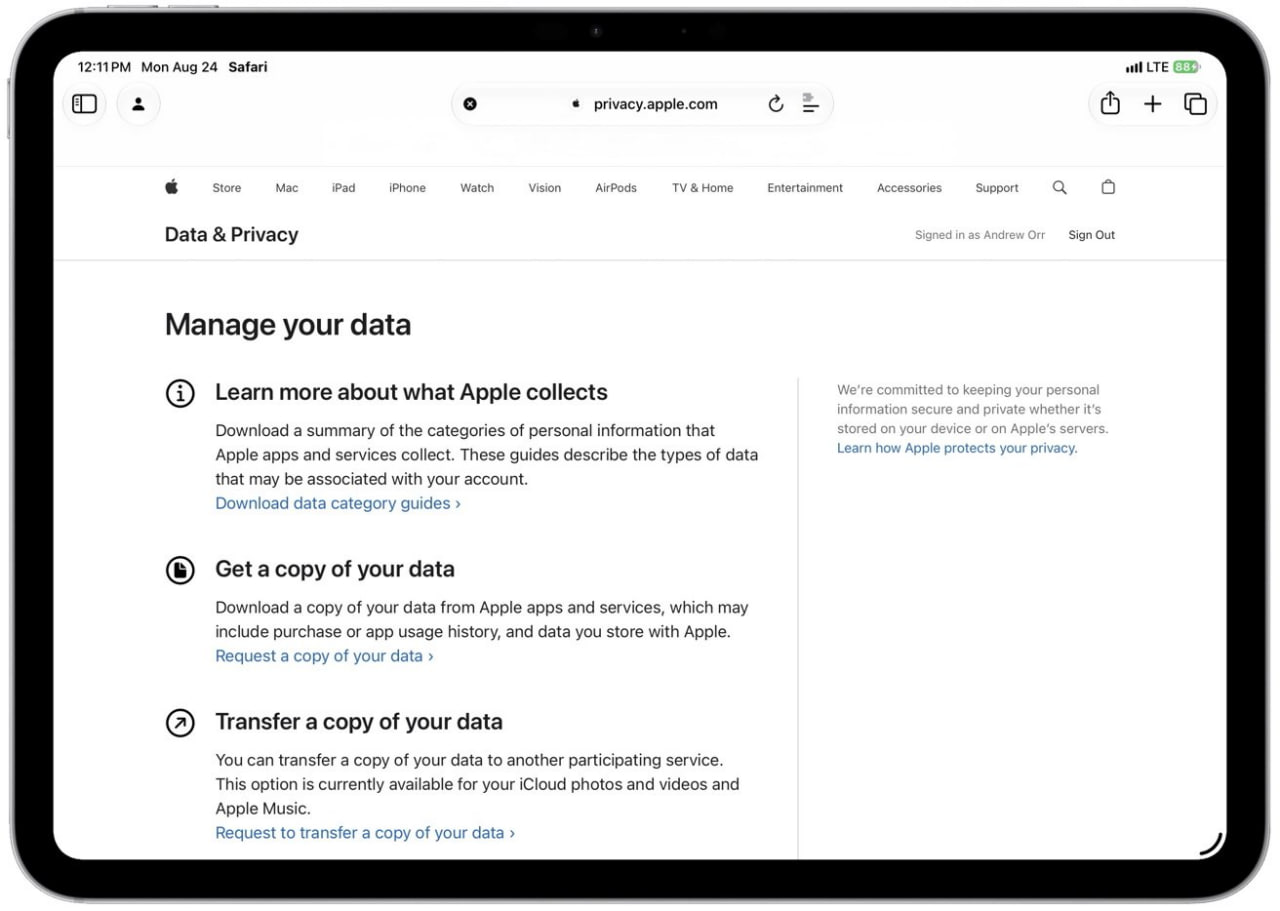This screenshot has width=1280, height=911.
Task: Stop loading with the X icon
Action: (x=470, y=104)
